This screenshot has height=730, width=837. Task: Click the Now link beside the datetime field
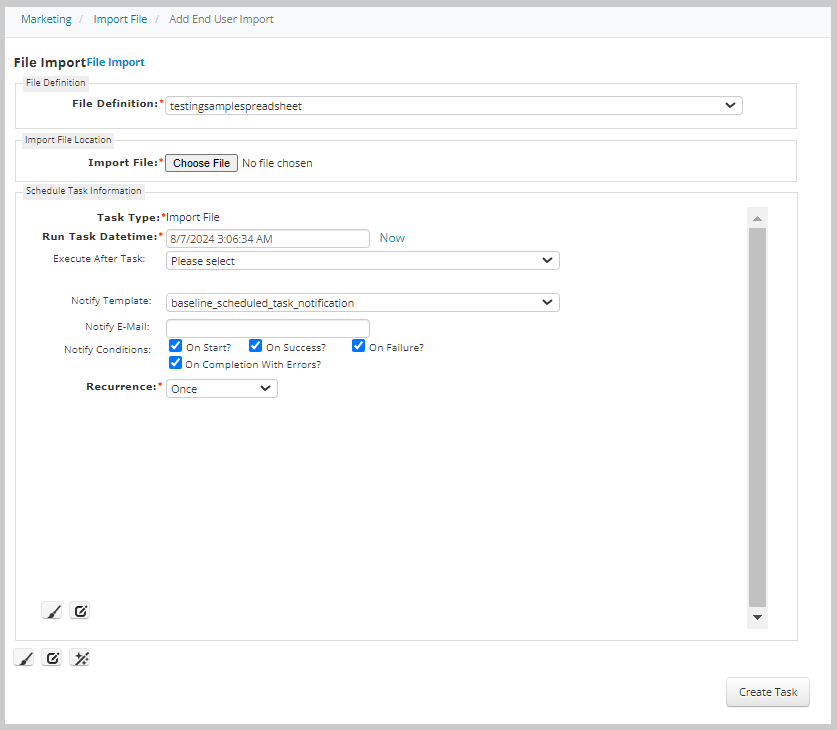(391, 237)
